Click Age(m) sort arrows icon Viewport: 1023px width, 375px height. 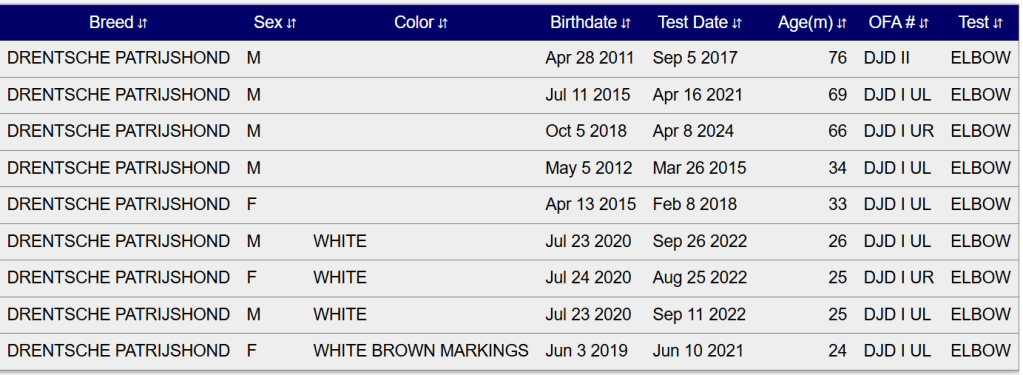(x=842, y=23)
